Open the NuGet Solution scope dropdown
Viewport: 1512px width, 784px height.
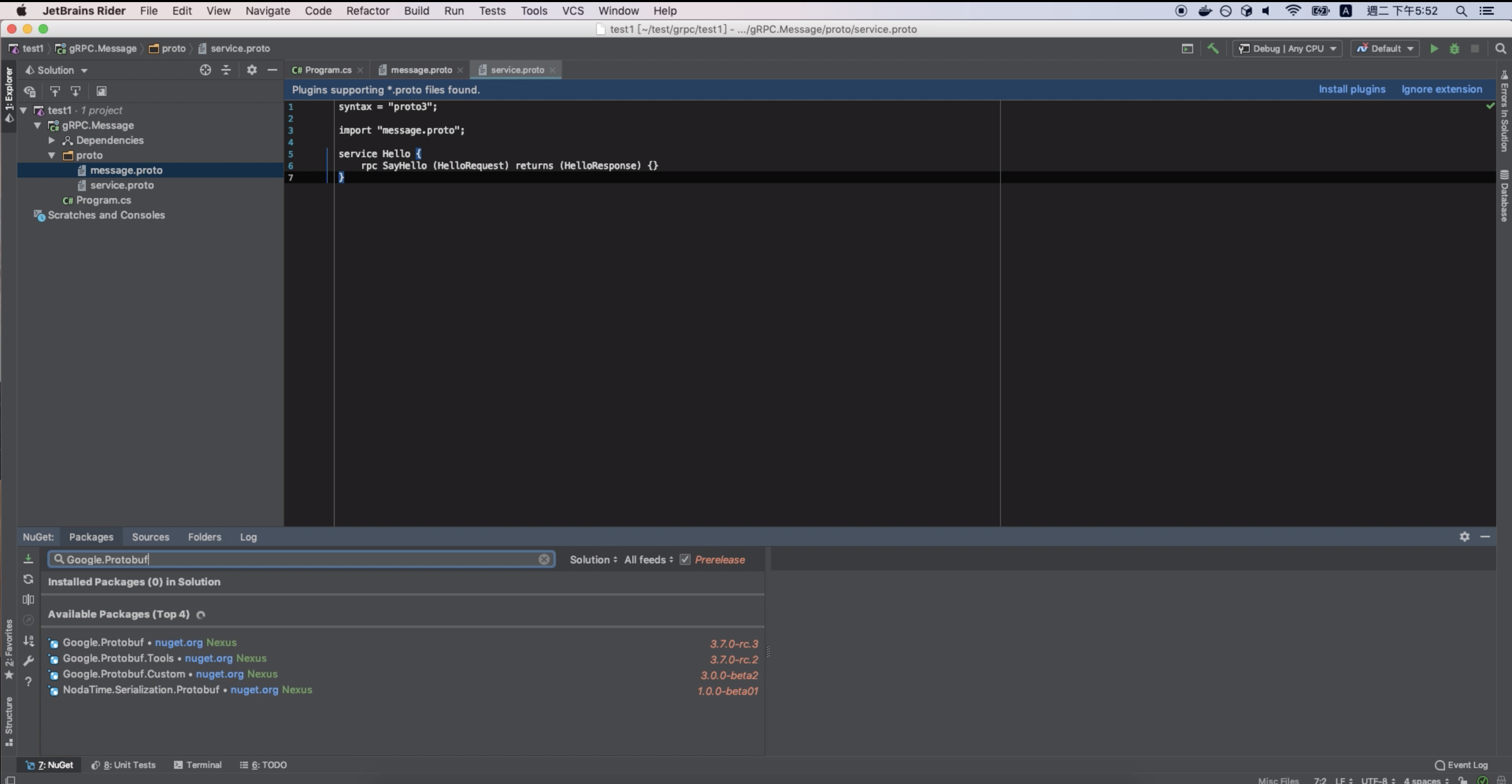click(593, 560)
